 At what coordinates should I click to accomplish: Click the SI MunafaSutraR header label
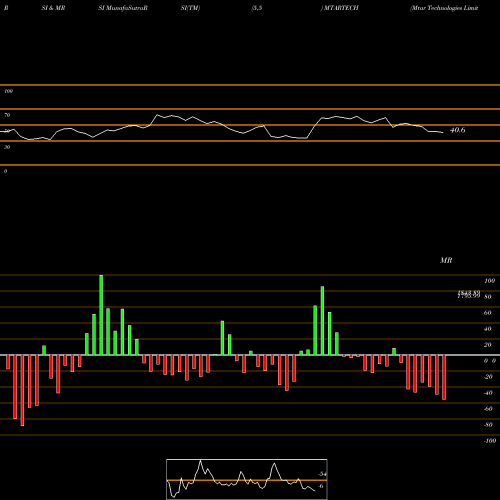tap(123, 8)
